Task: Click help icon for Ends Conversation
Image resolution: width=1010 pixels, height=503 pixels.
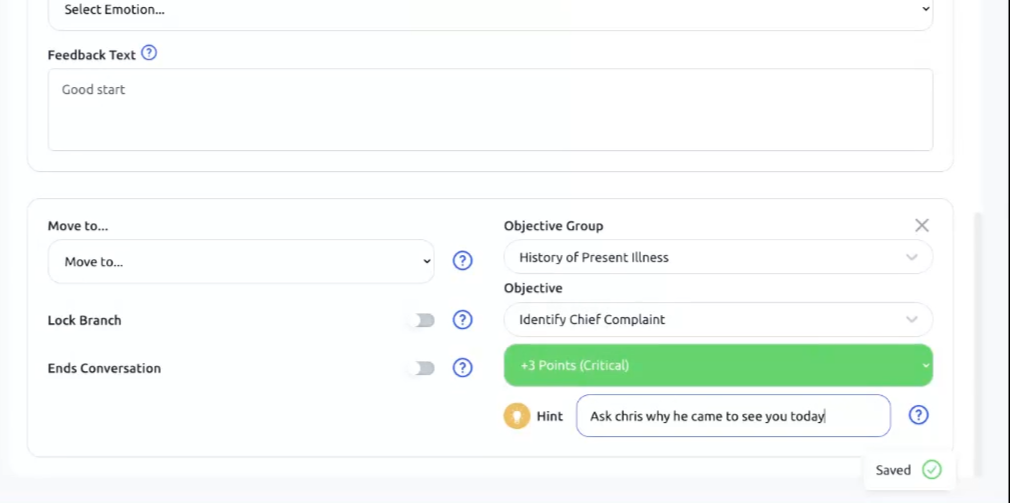Action: [x=462, y=368]
